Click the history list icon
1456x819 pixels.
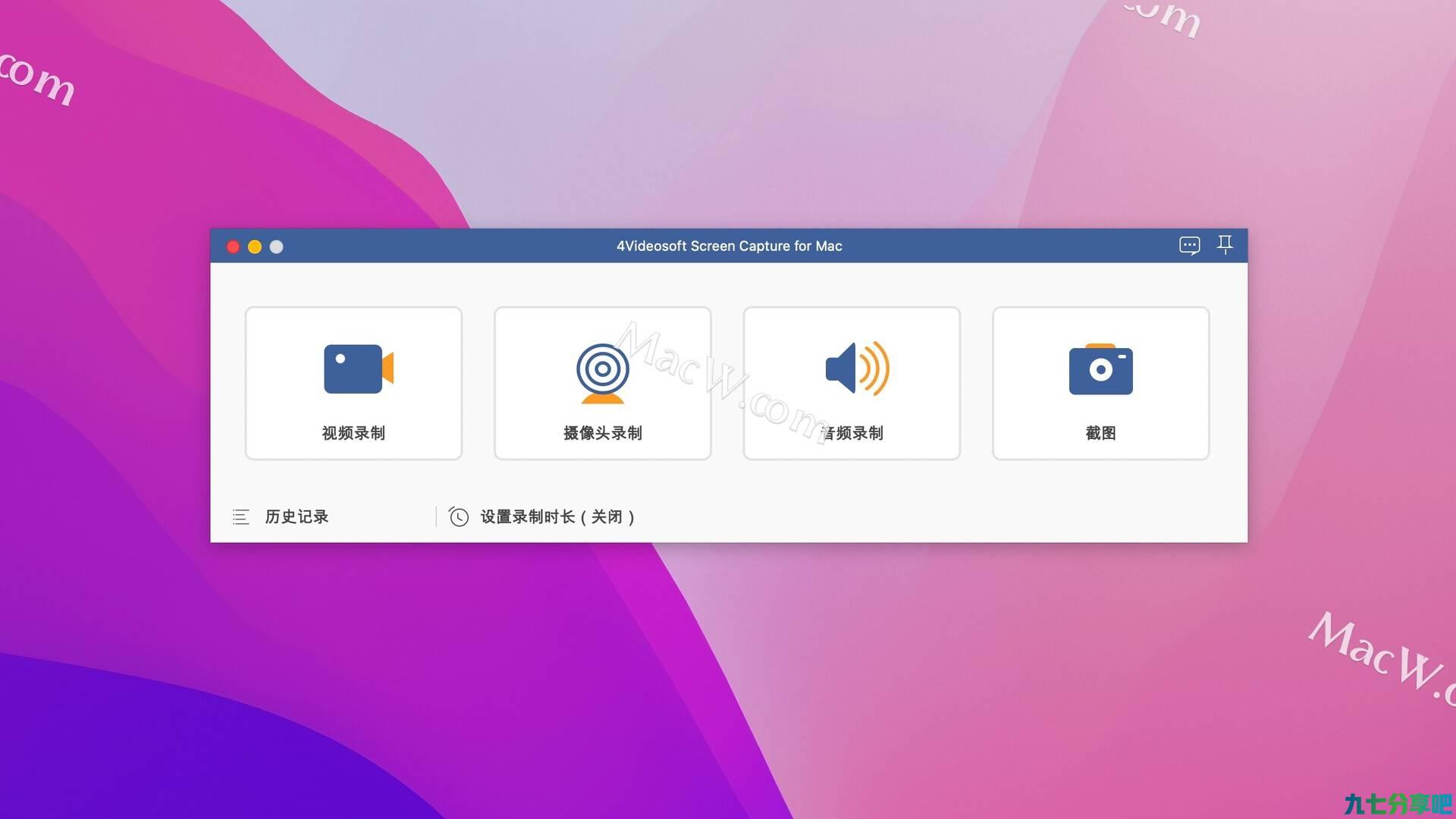pos(240,517)
